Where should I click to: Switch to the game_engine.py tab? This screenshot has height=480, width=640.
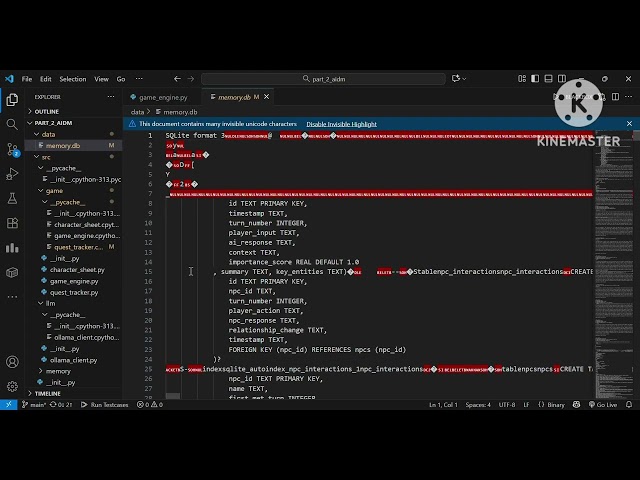163,97
